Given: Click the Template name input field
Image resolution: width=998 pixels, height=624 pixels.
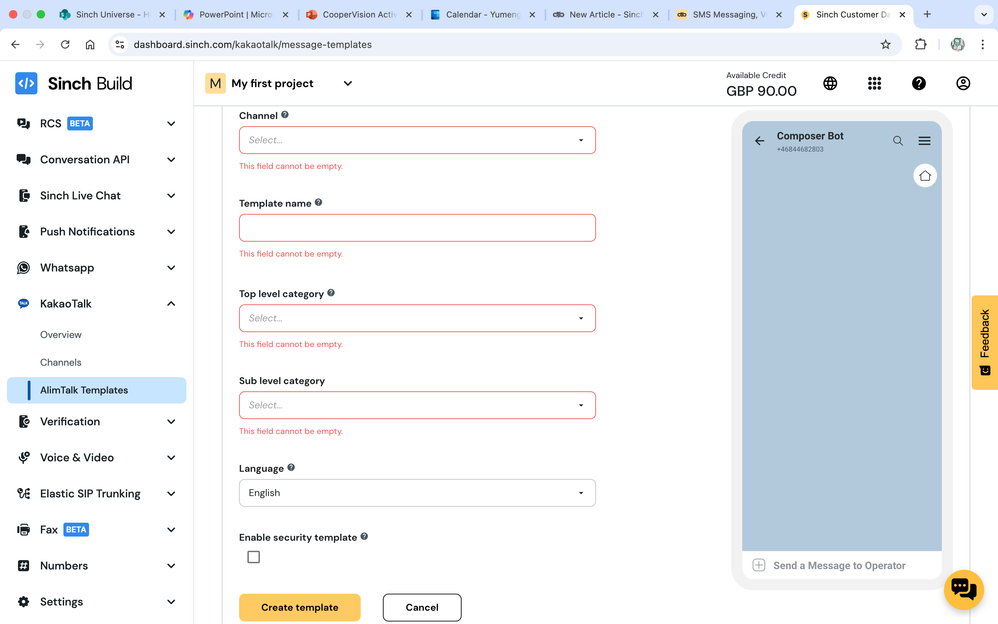Looking at the screenshot, I should coord(418,228).
